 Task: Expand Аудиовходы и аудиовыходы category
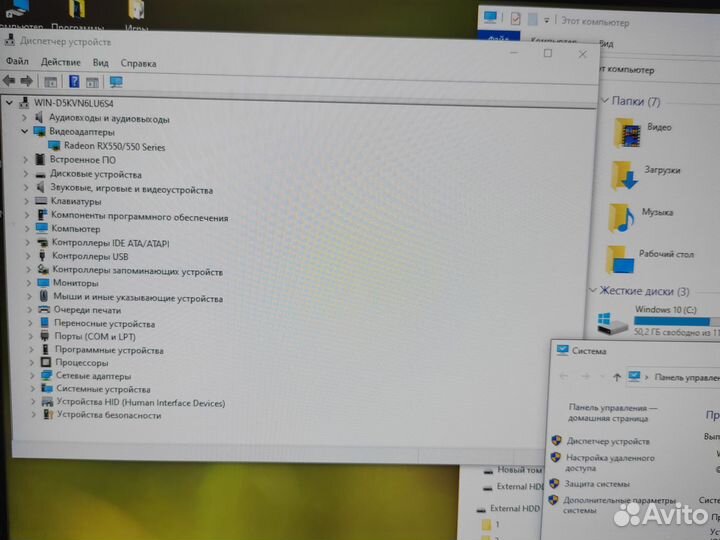[x=24, y=118]
